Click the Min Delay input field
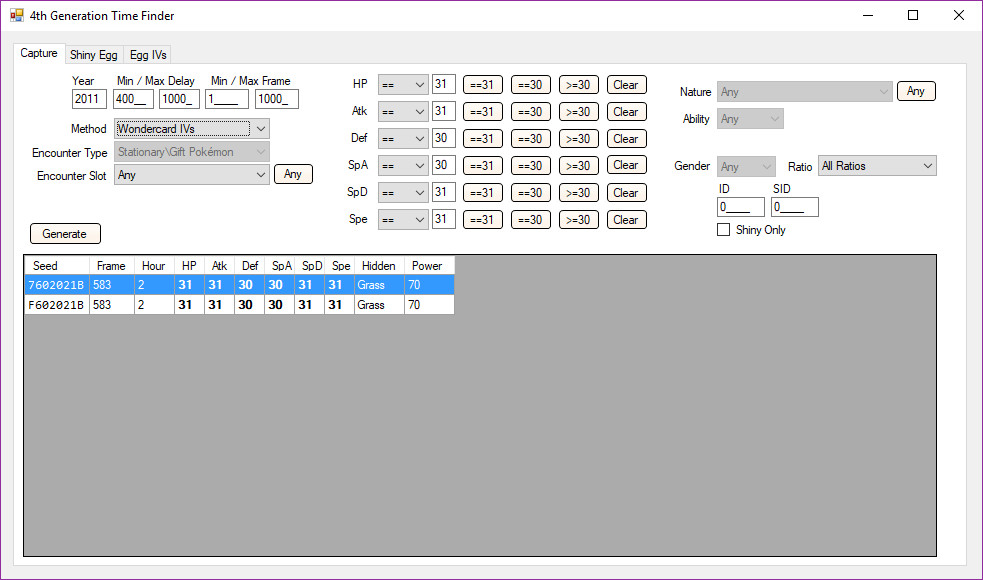The image size is (983, 580). (133, 99)
